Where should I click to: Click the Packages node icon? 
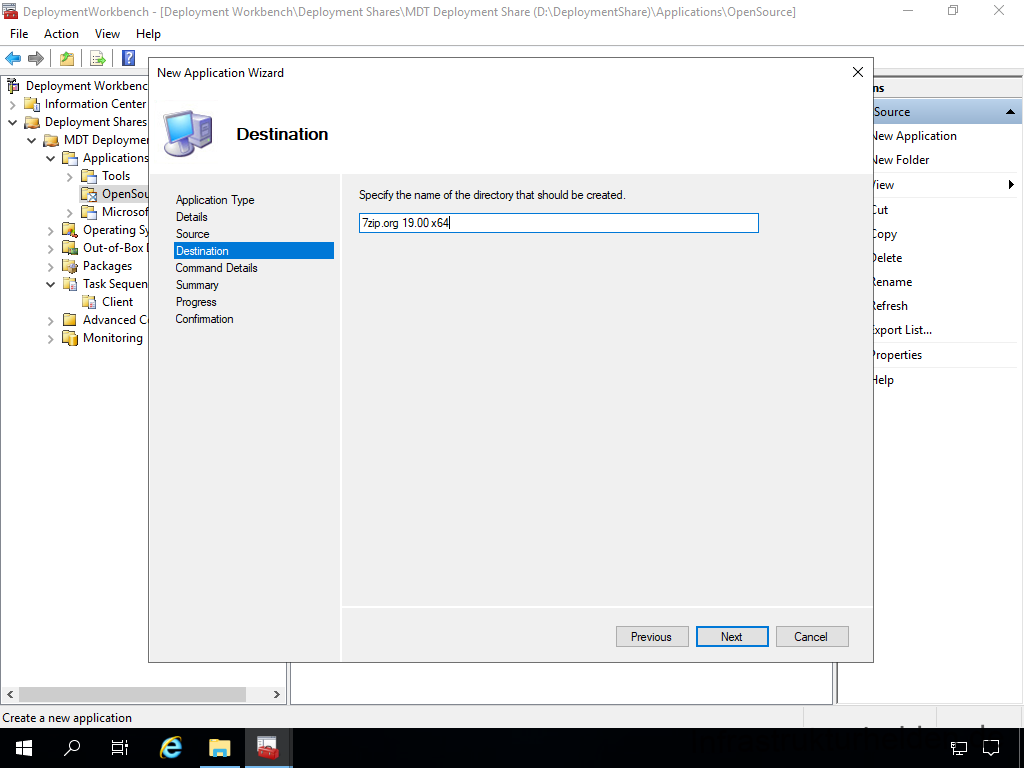(x=70, y=266)
